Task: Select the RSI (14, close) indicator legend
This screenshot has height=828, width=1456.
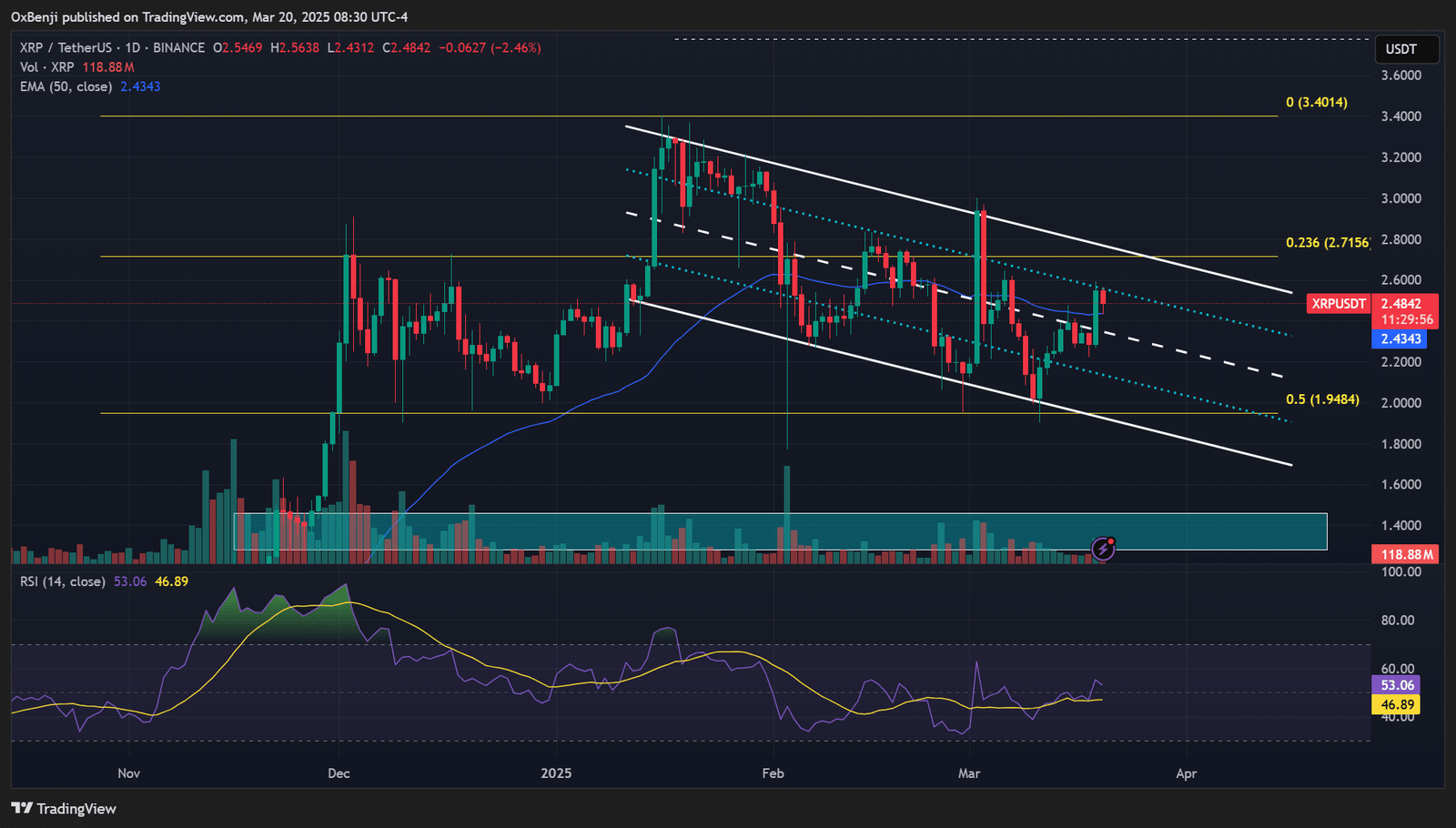Action: (x=63, y=581)
